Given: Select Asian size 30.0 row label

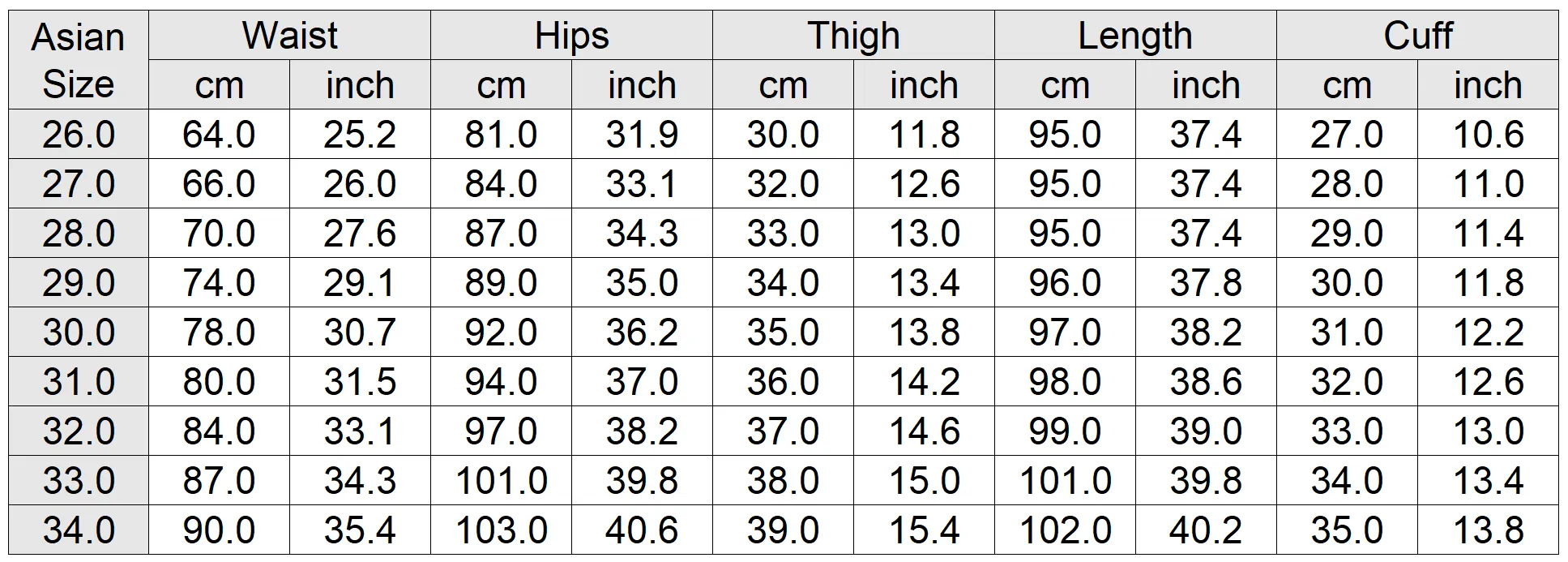Looking at the screenshot, I should point(79,332).
